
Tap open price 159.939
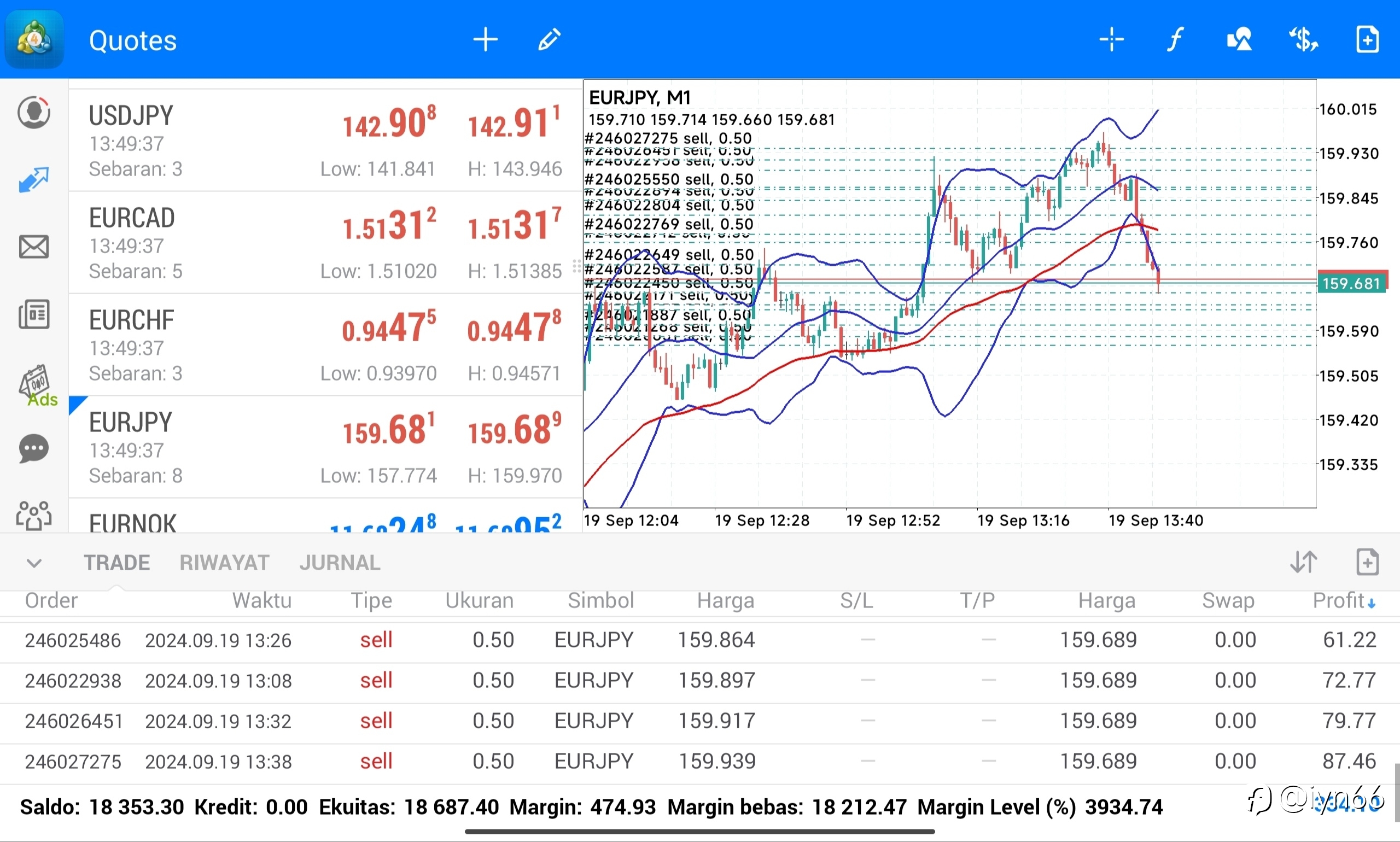point(717,762)
